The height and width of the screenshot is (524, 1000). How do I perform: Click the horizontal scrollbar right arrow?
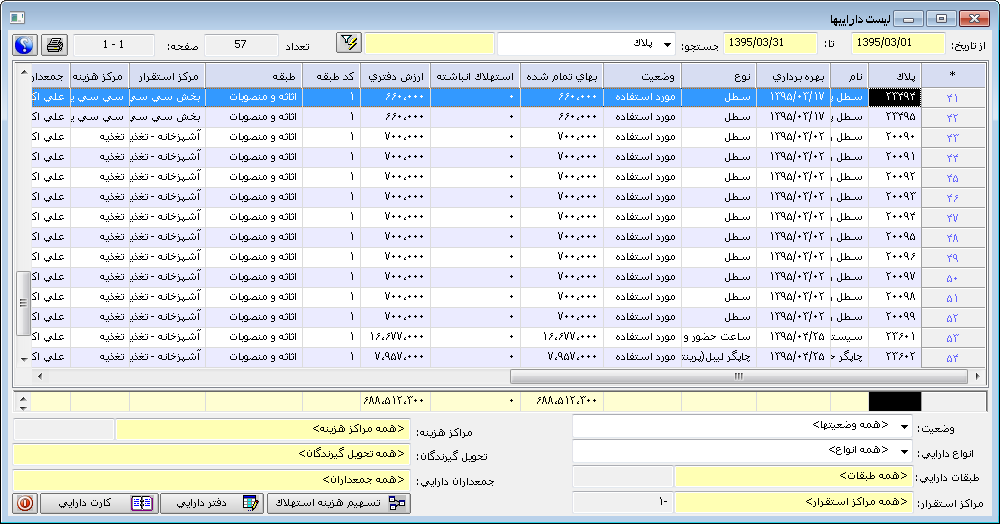pyautogui.click(x=977, y=376)
